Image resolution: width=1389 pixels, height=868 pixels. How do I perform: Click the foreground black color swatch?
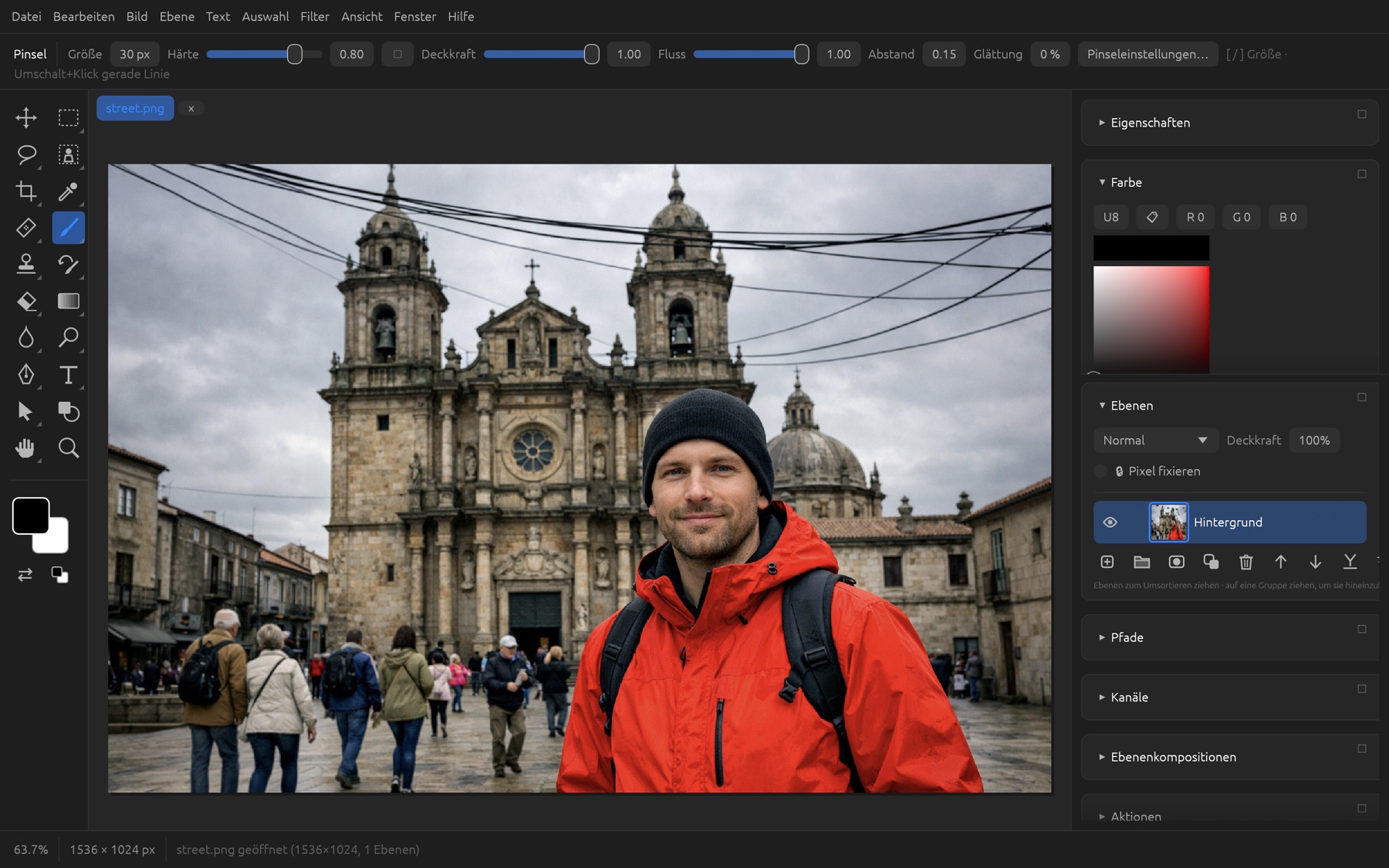coord(31,516)
